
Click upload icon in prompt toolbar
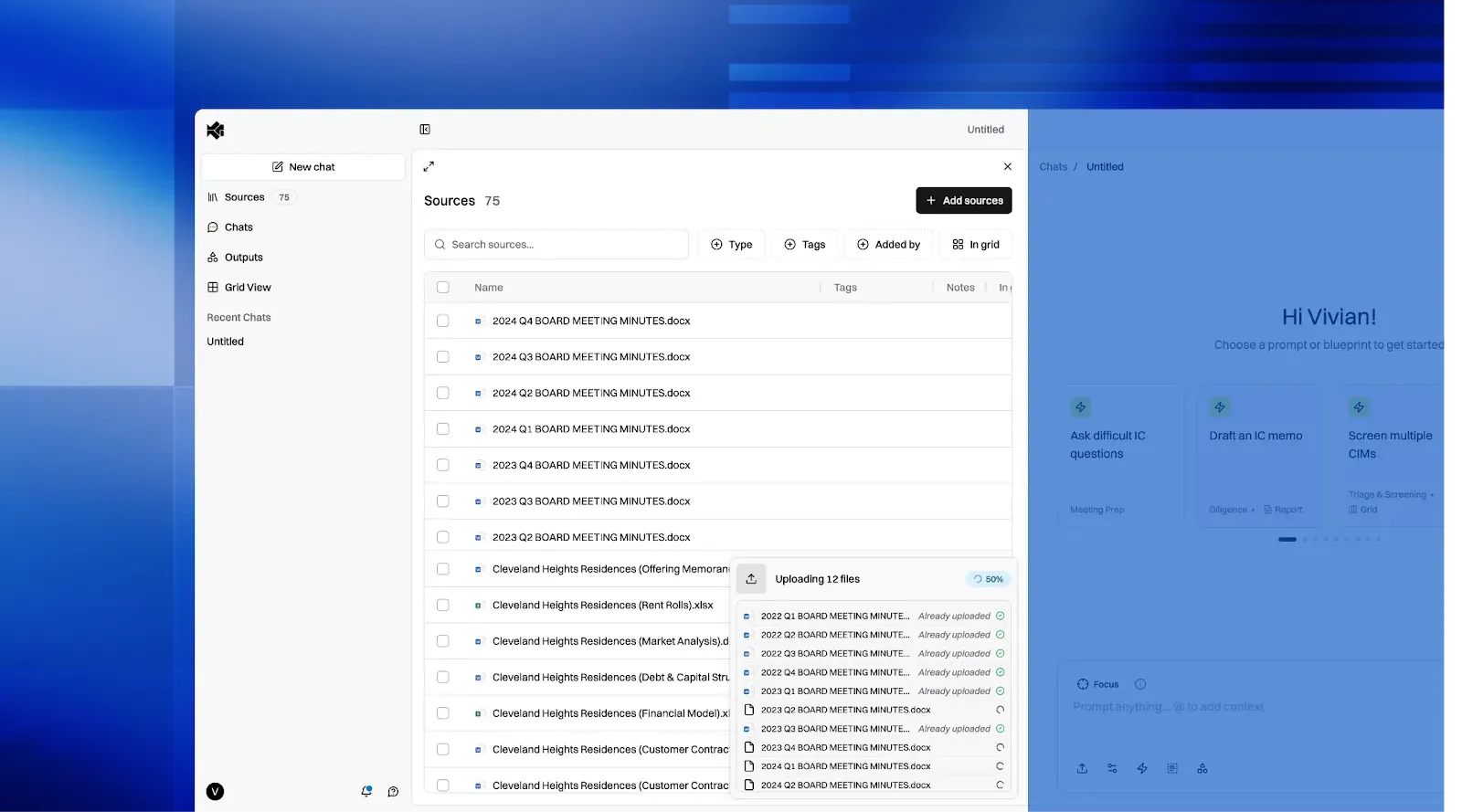(x=1082, y=769)
